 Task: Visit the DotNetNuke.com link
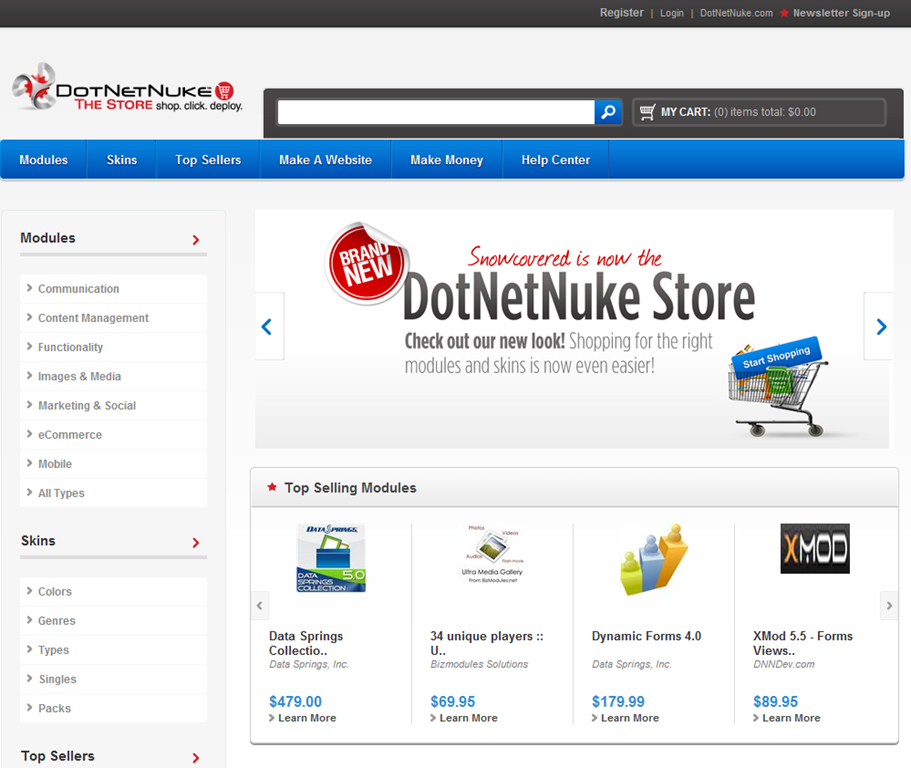pos(736,13)
